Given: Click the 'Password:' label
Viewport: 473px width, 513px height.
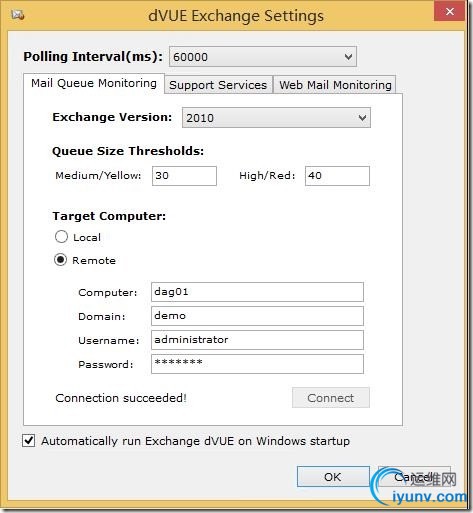Looking at the screenshot, I should point(106,364).
